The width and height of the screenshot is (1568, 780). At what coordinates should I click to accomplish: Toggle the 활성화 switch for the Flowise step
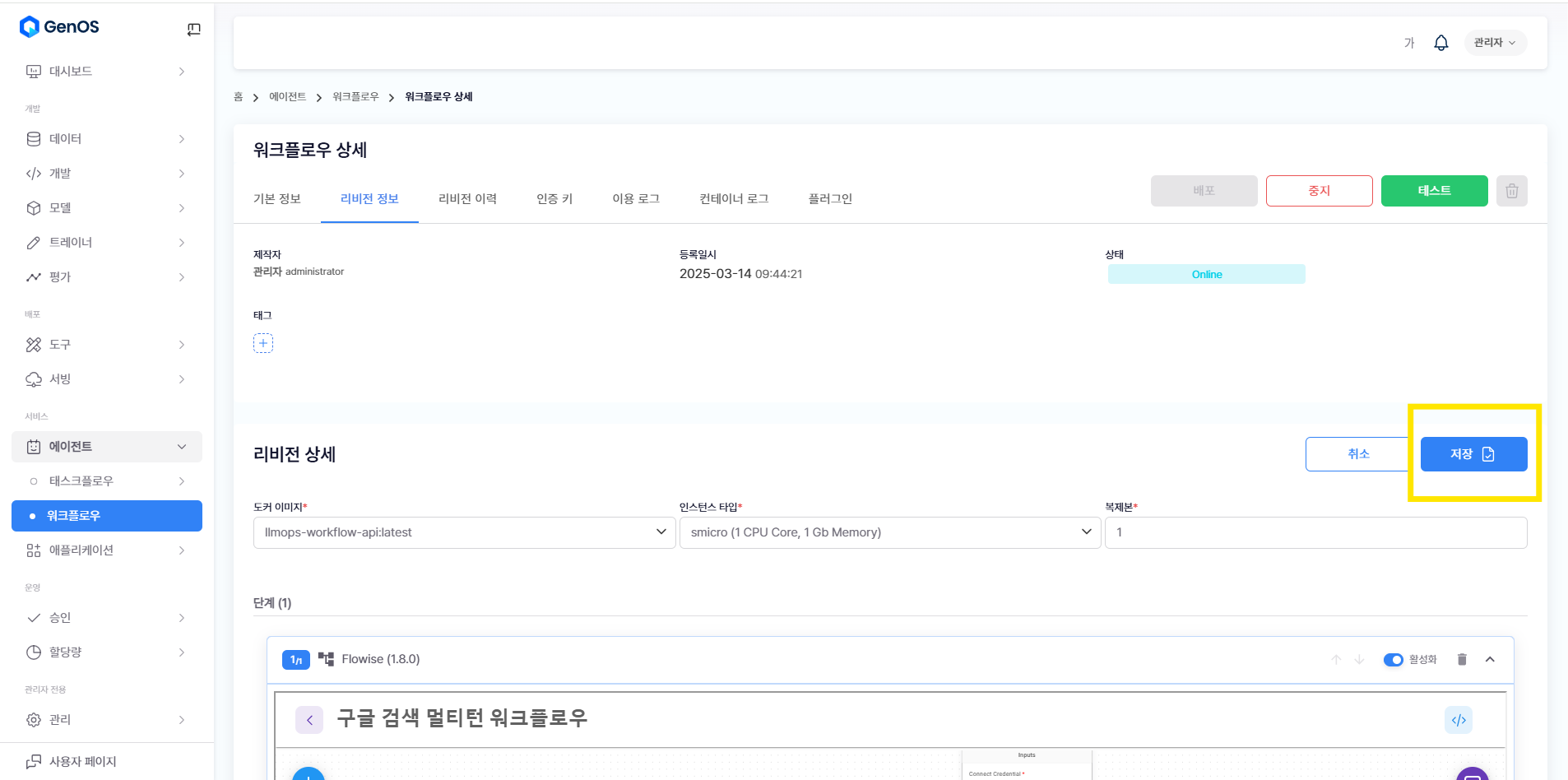tap(1393, 659)
